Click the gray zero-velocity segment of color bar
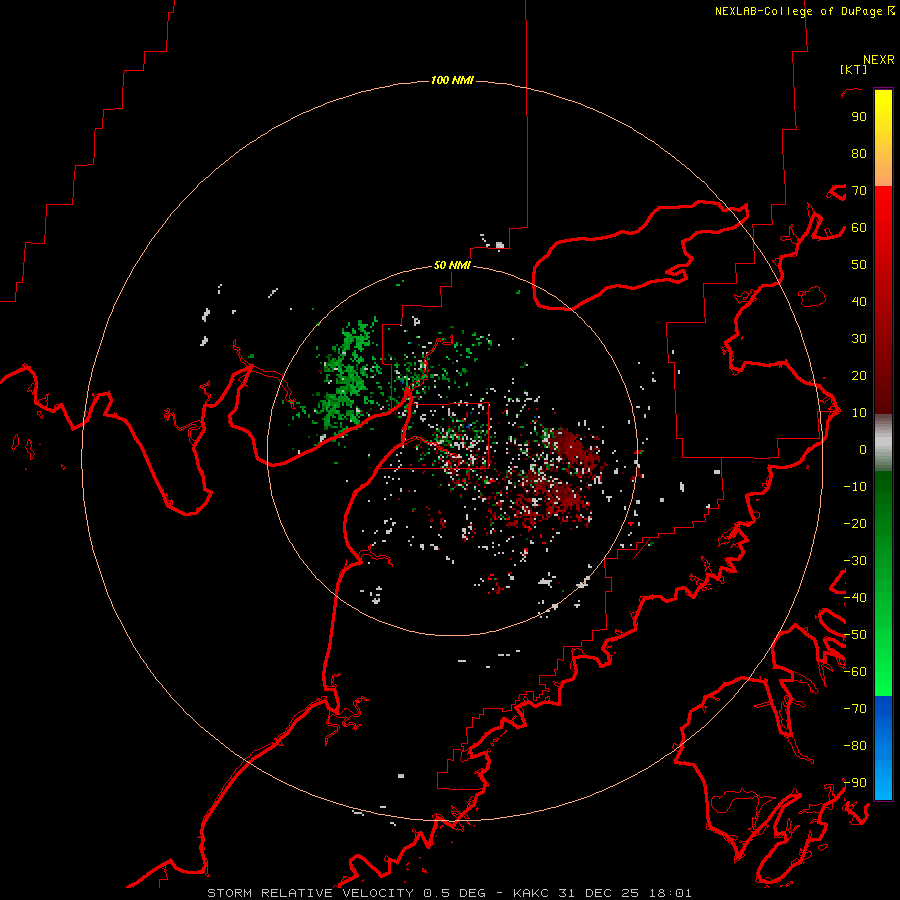This screenshot has height=900, width=900. pyautogui.click(x=883, y=443)
